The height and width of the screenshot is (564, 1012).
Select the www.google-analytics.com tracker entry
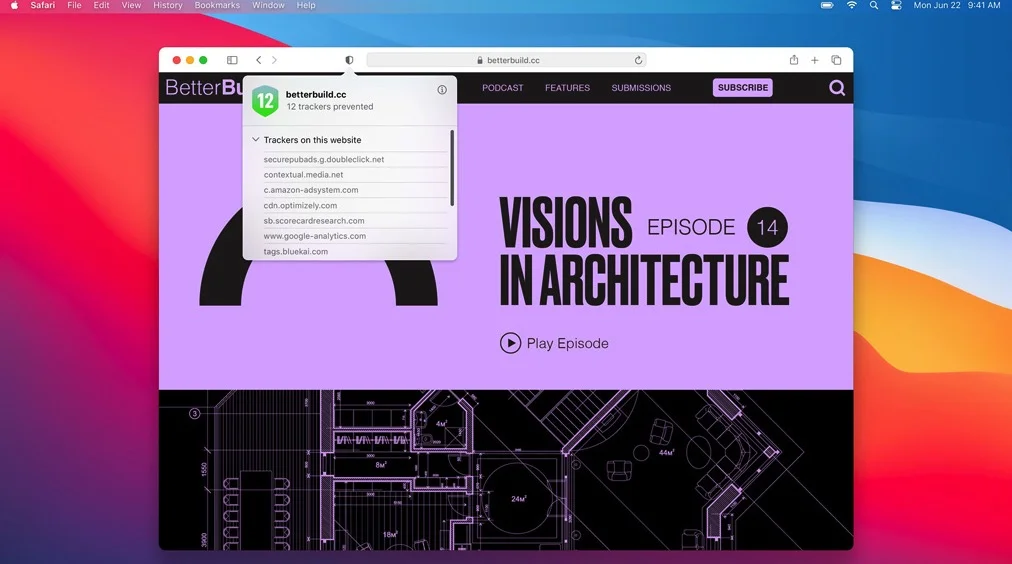click(315, 236)
